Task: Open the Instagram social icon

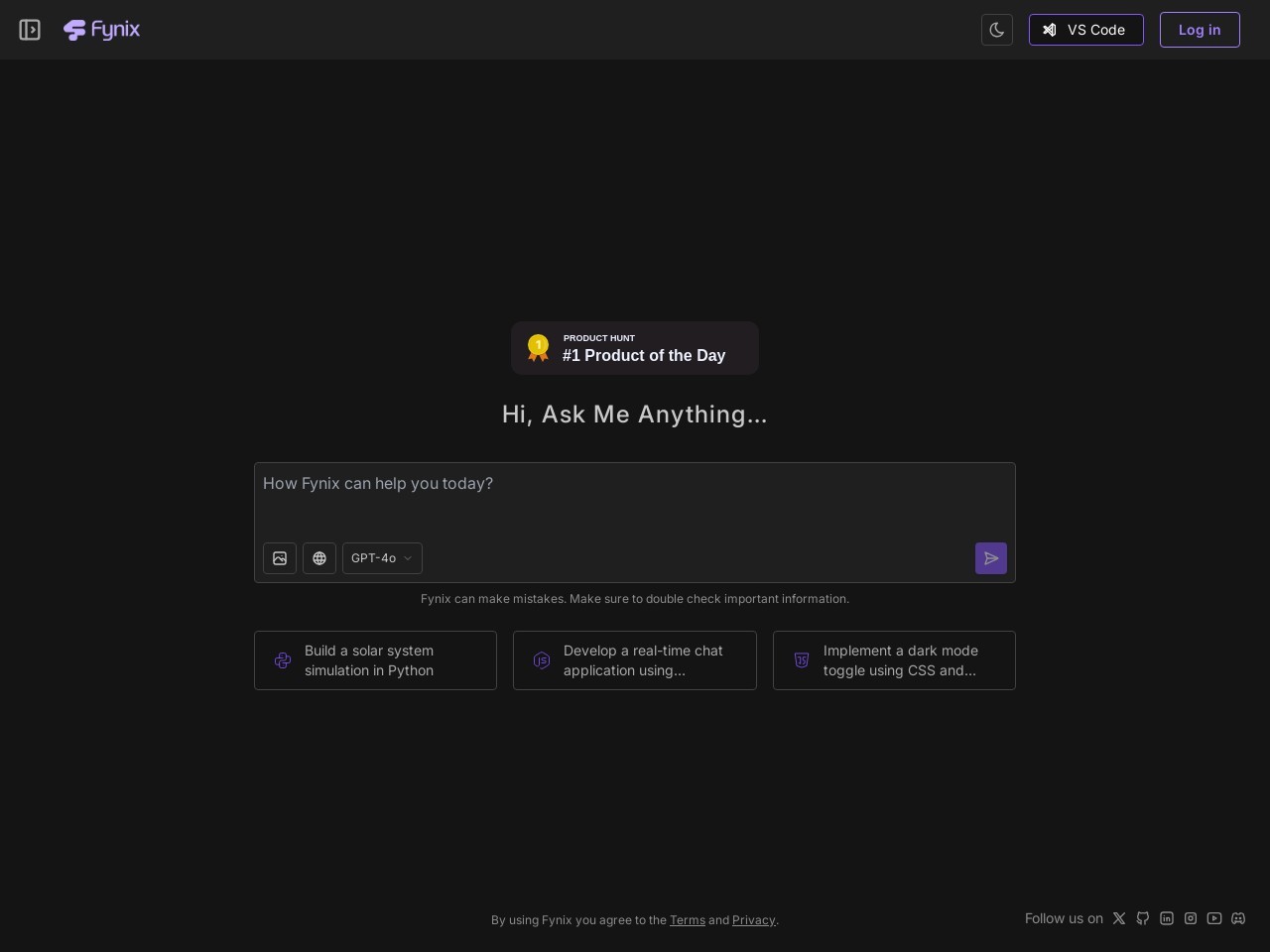Action: [1191, 918]
